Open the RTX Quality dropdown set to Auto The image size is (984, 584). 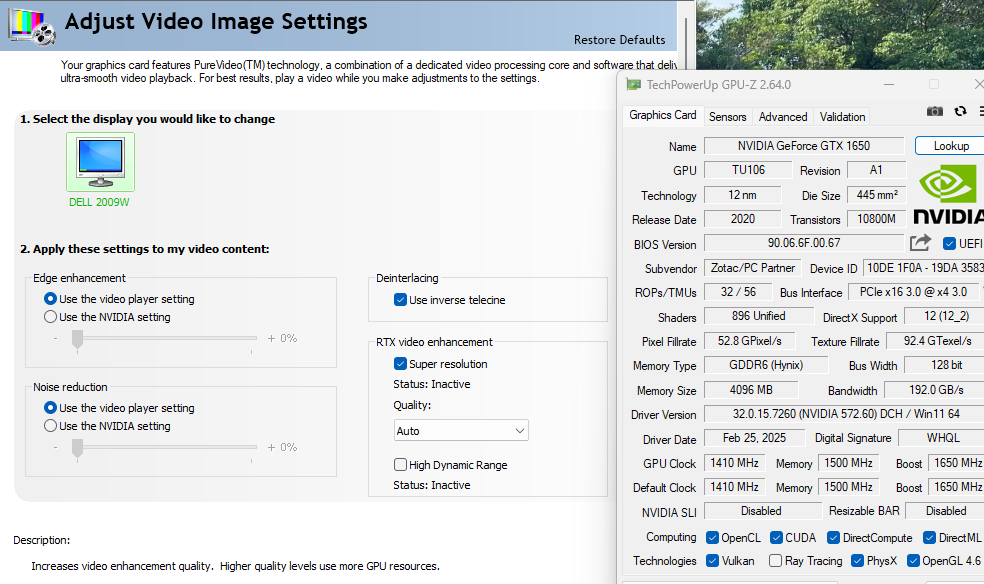tap(461, 431)
